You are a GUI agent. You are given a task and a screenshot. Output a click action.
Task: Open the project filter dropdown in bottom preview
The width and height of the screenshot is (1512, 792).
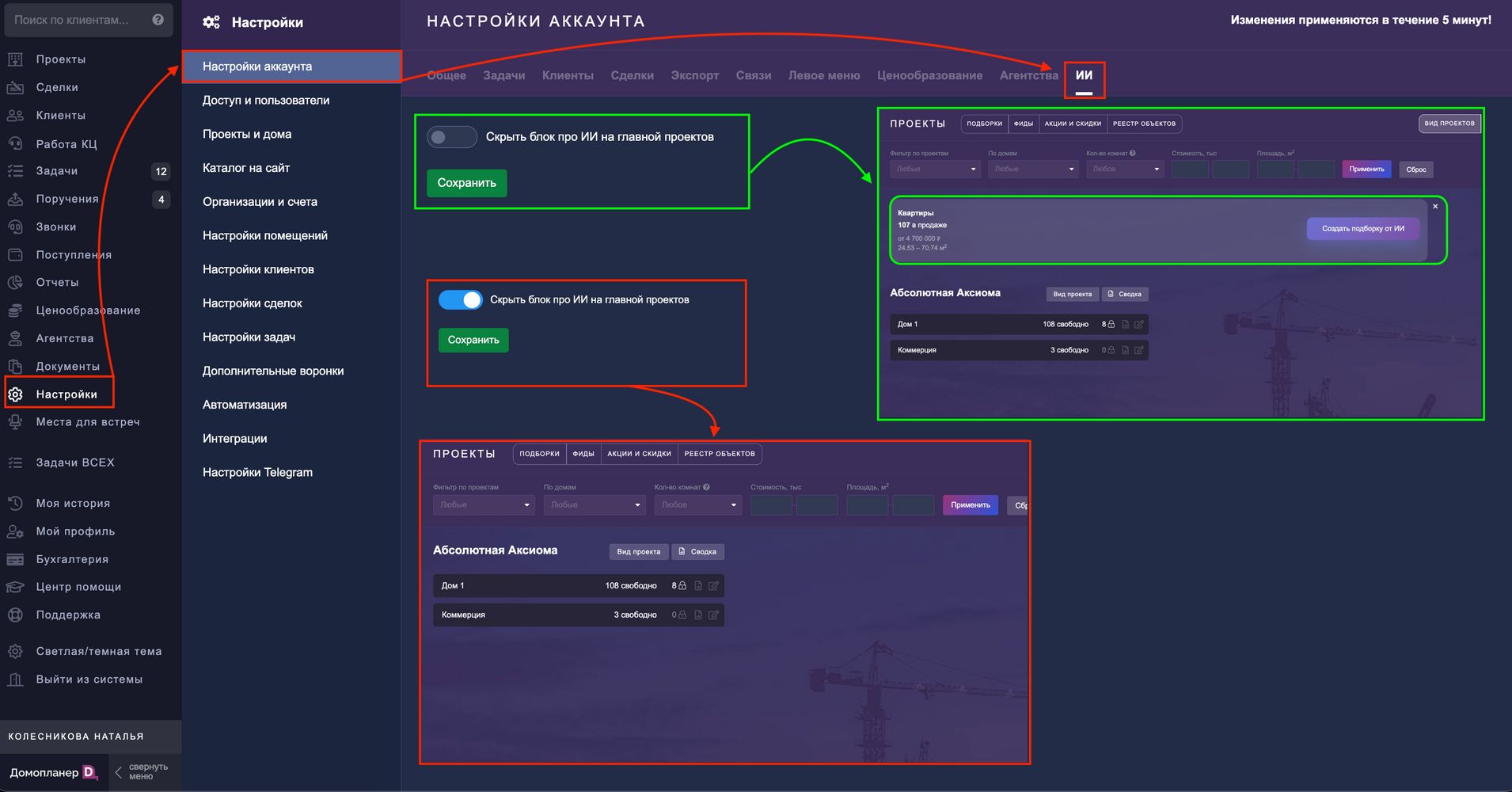pyautogui.click(x=484, y=505)
